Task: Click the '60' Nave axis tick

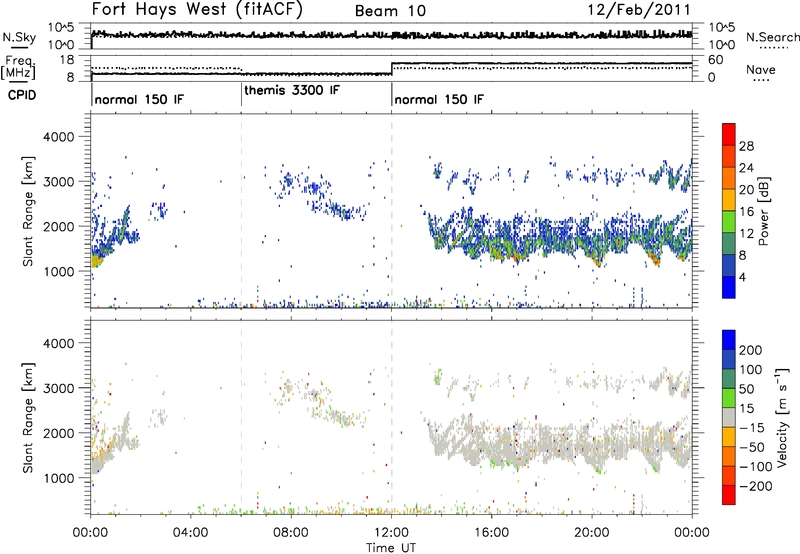Action: tap(716, 60)
